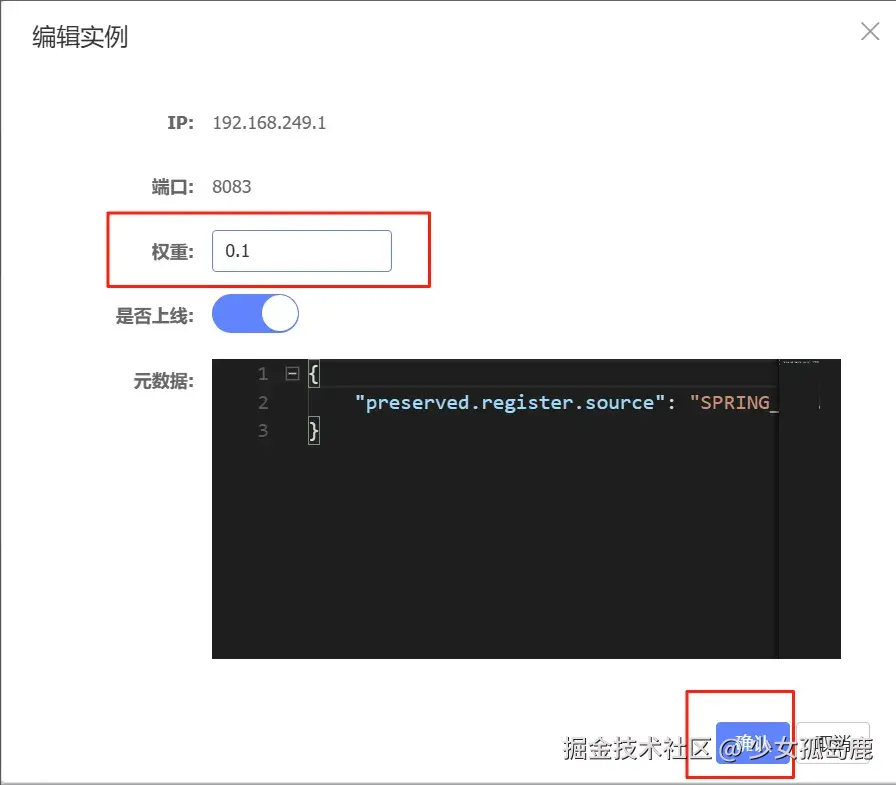The height and width of the screenshot is (785, 896).
Task: Click the "SPRING_ value in the metadata editor
Action: pyautogui.click(x=734, y=403)
